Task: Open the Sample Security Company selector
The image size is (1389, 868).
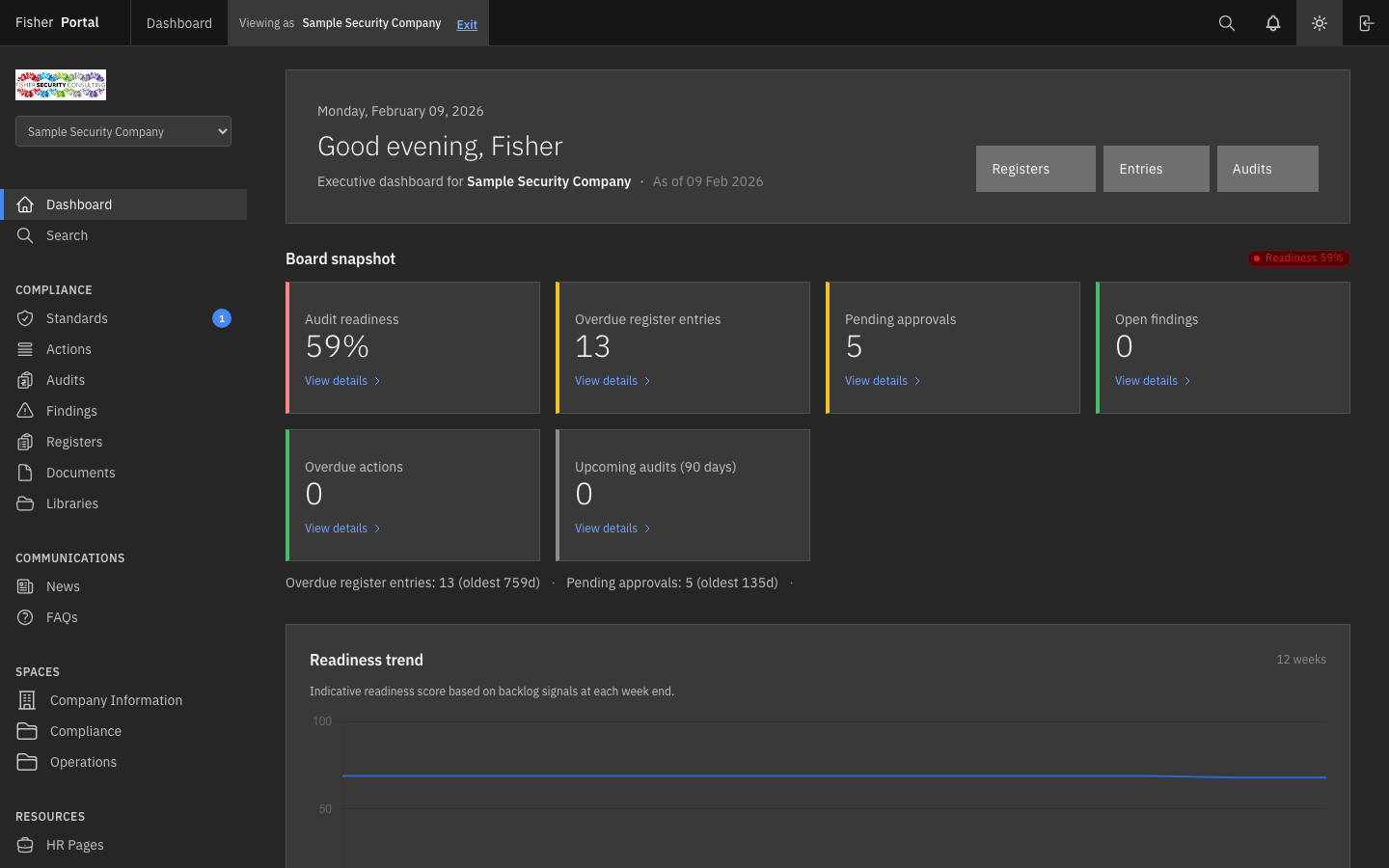Action: click(123, 131)
